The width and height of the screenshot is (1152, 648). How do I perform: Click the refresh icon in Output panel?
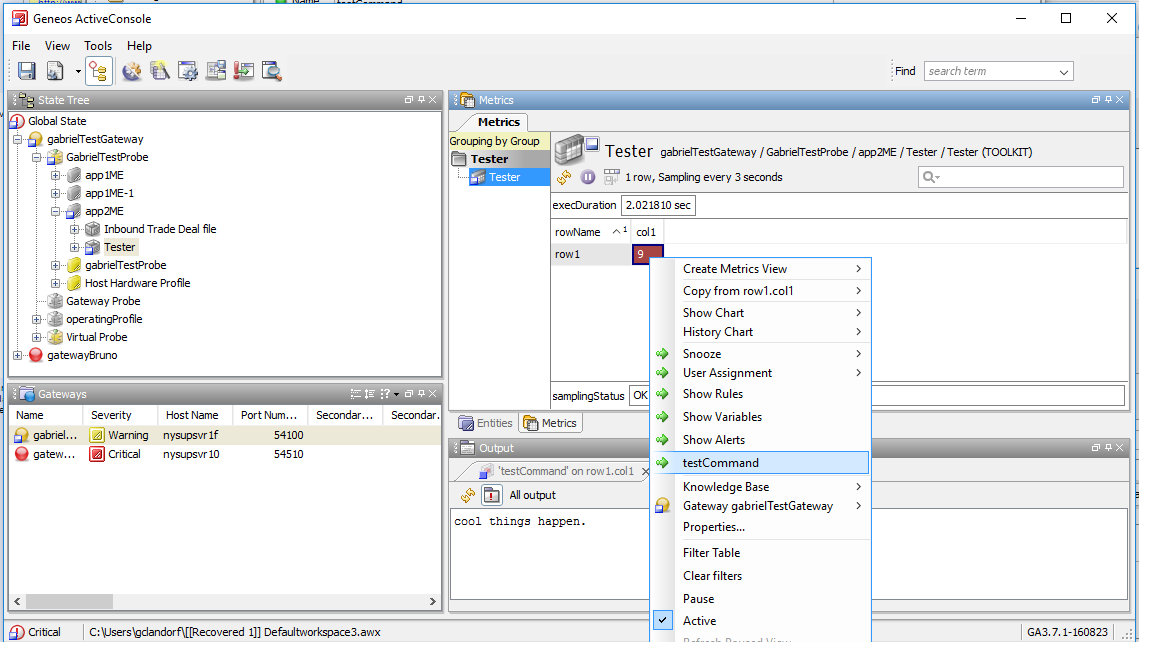coord(468,495)
